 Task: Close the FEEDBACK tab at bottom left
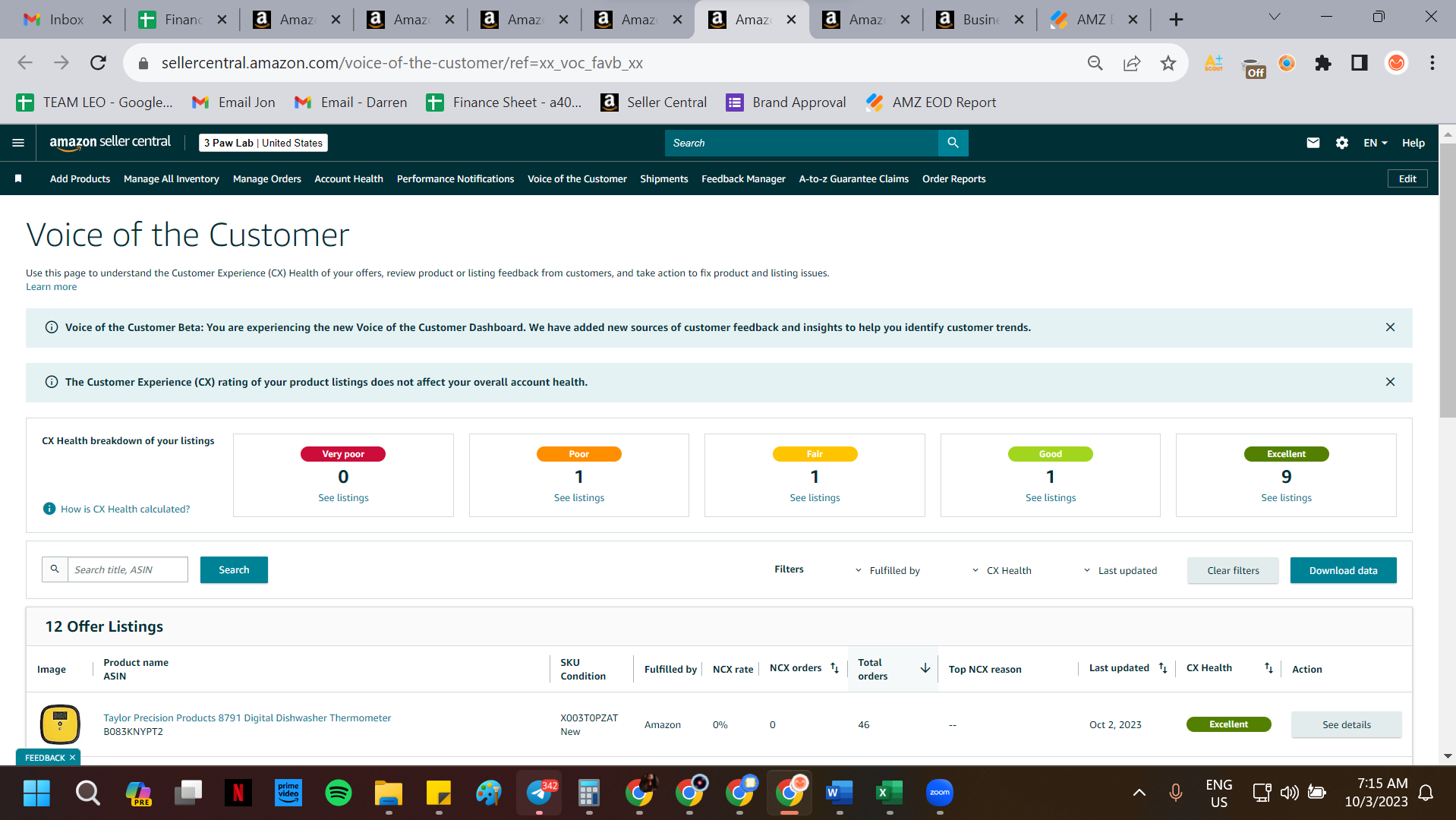(72, 758)
